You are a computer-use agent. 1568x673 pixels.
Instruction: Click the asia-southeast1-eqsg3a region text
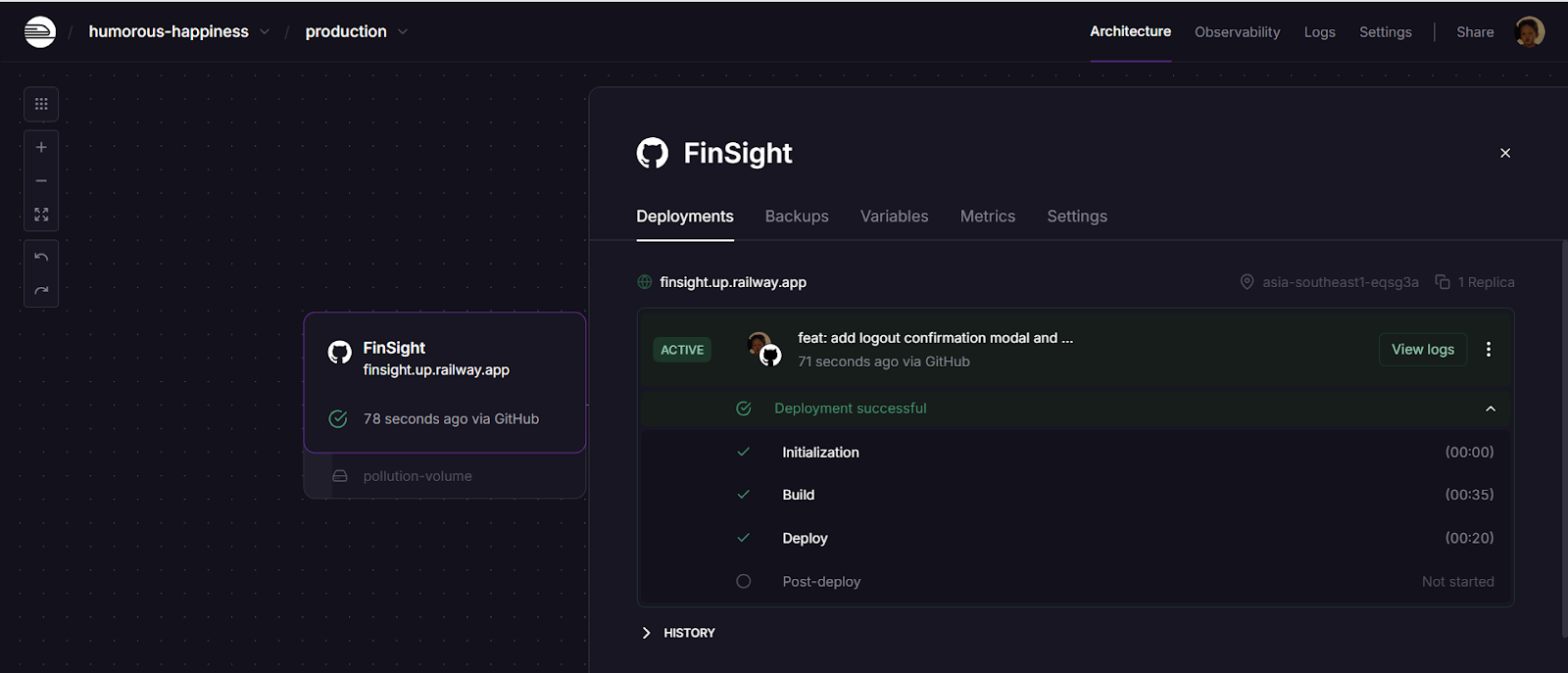tap(1341, 282)
